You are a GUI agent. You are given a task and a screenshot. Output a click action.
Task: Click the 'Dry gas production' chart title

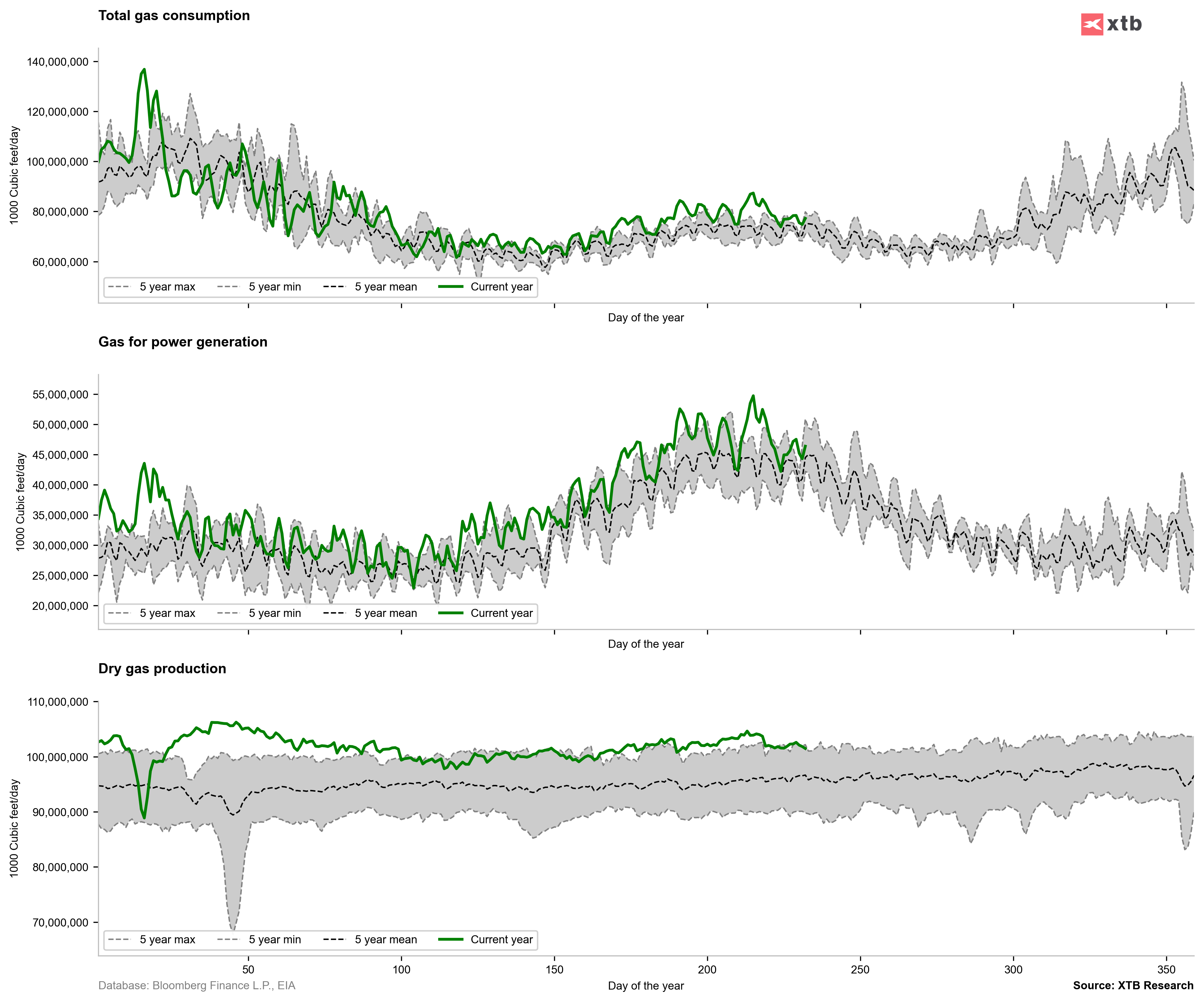coord(162,668)
